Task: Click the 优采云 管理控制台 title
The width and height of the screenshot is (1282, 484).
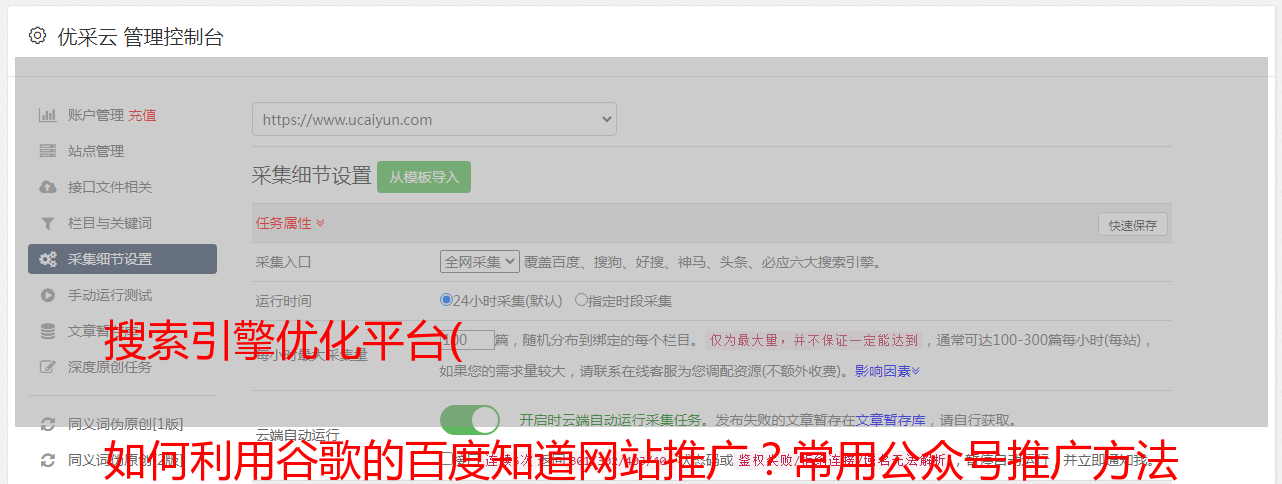Action: [x=140, y=37]
